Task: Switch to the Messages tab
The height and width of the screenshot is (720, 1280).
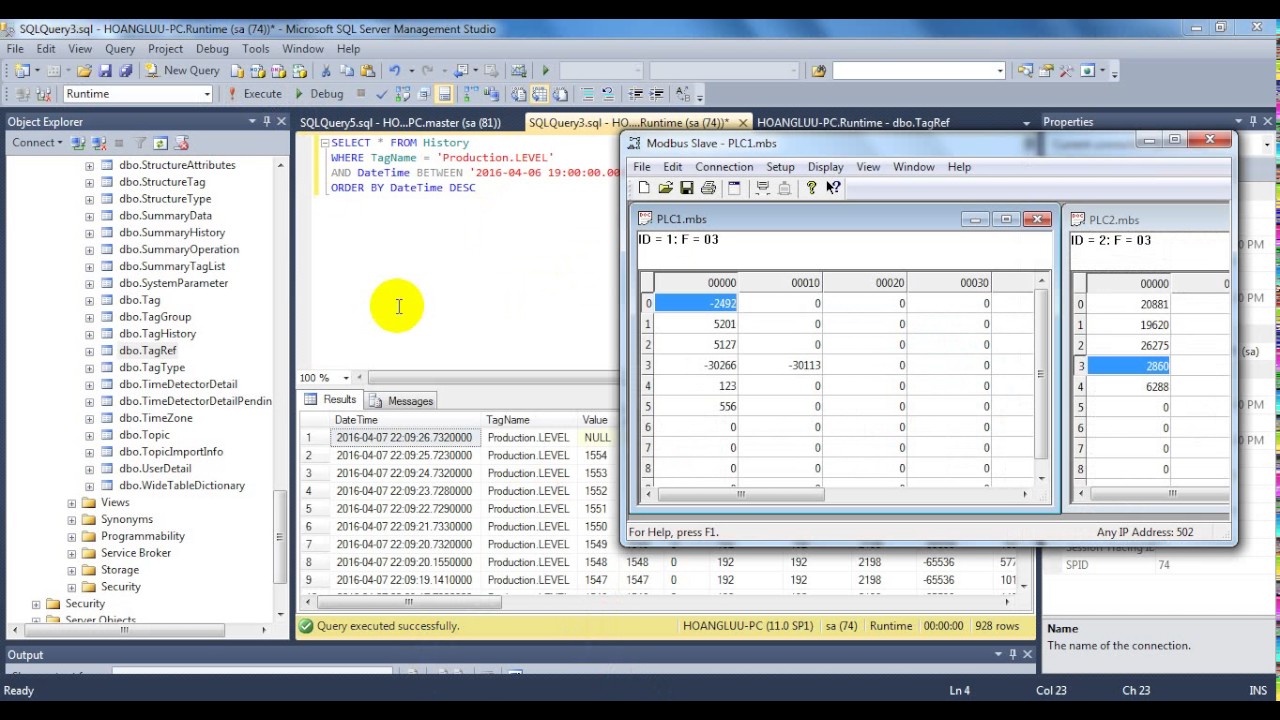Action: point(401,401)
